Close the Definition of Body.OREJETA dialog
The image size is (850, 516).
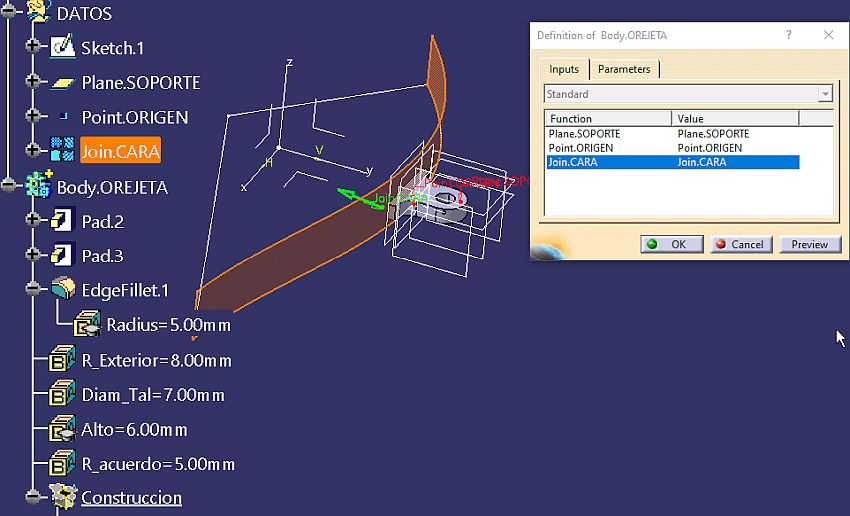828,35
